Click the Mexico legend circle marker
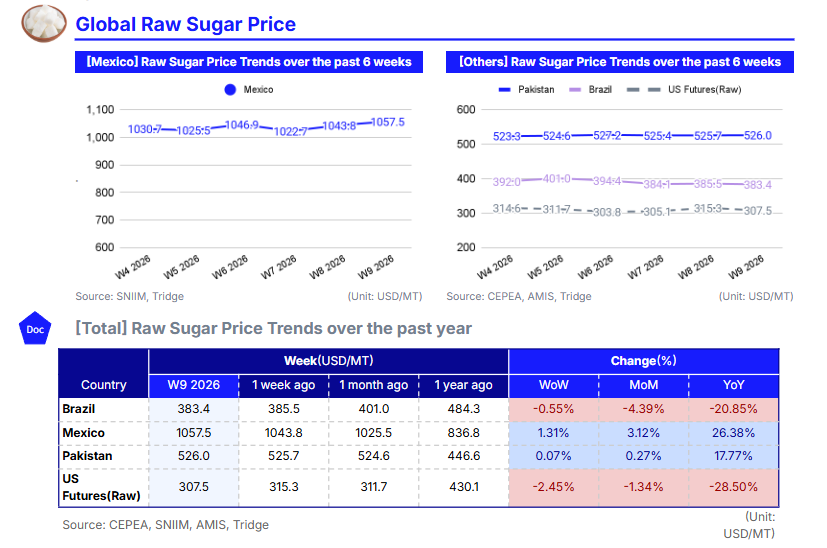Screen dimensions: 827x548 pos(230,90)
